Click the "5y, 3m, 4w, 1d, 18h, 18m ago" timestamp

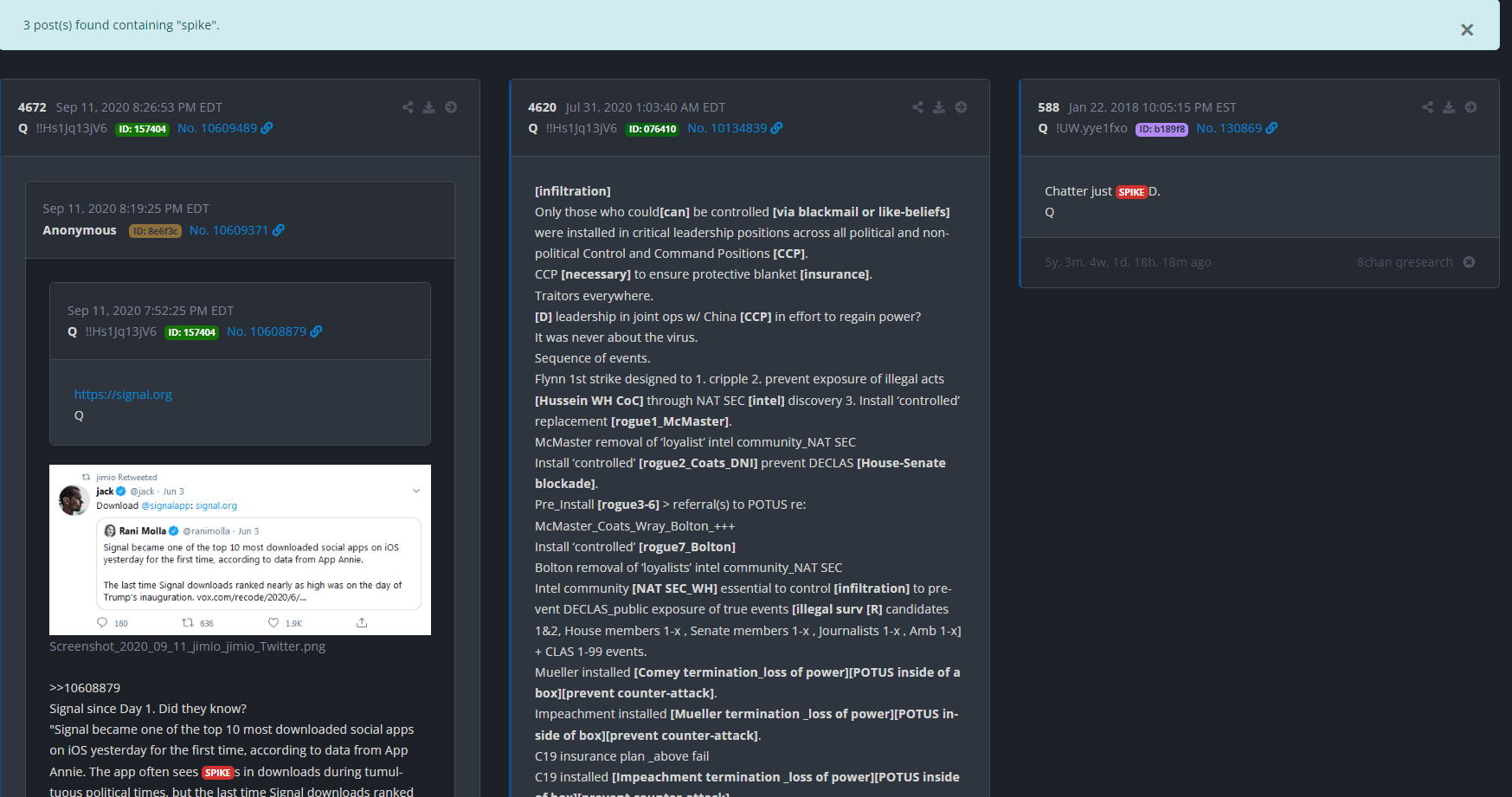tap(1128, 262)
